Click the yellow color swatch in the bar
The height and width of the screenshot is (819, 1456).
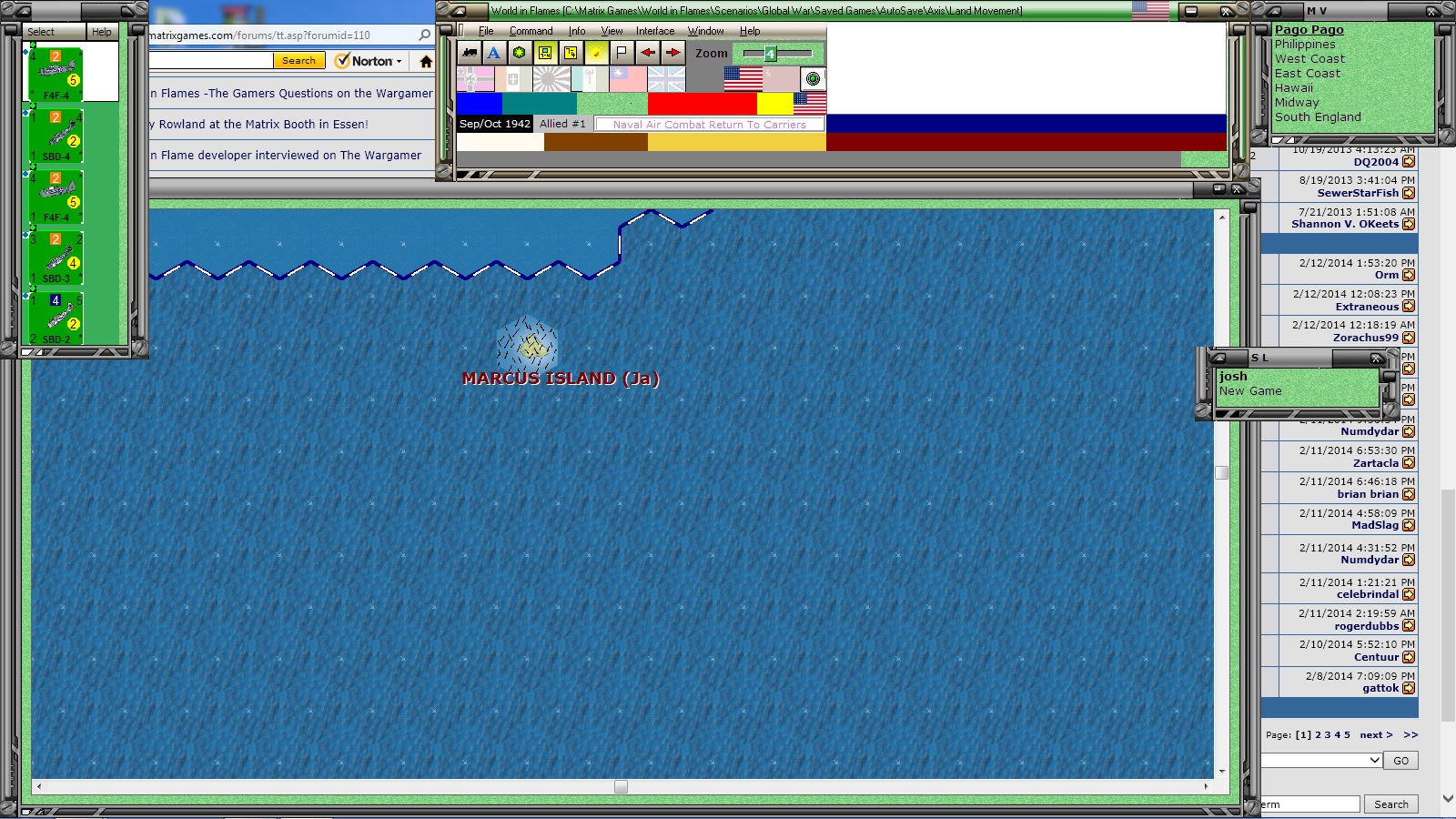775,104
